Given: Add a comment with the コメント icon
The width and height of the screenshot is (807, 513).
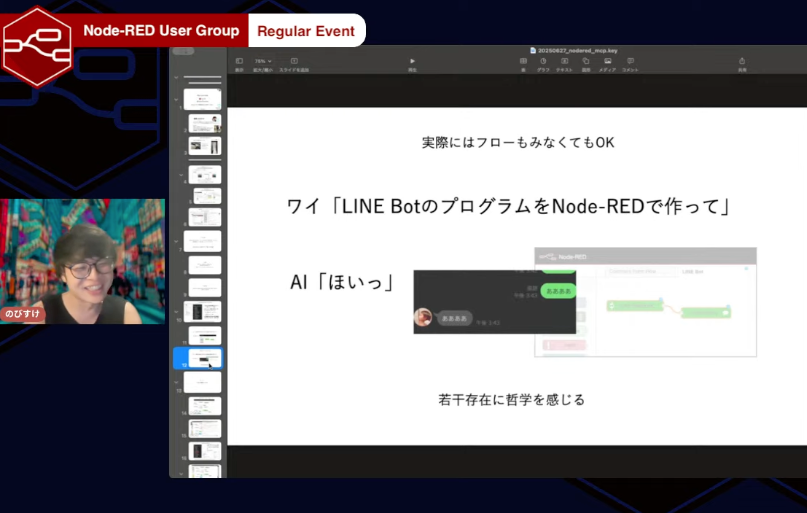Looking at the screenshot, I should [630, 64].
